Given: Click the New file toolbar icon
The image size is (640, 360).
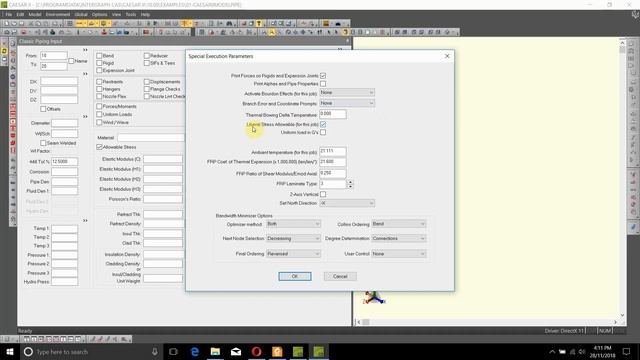Looking at the screenshot, I should click(7, 24).
